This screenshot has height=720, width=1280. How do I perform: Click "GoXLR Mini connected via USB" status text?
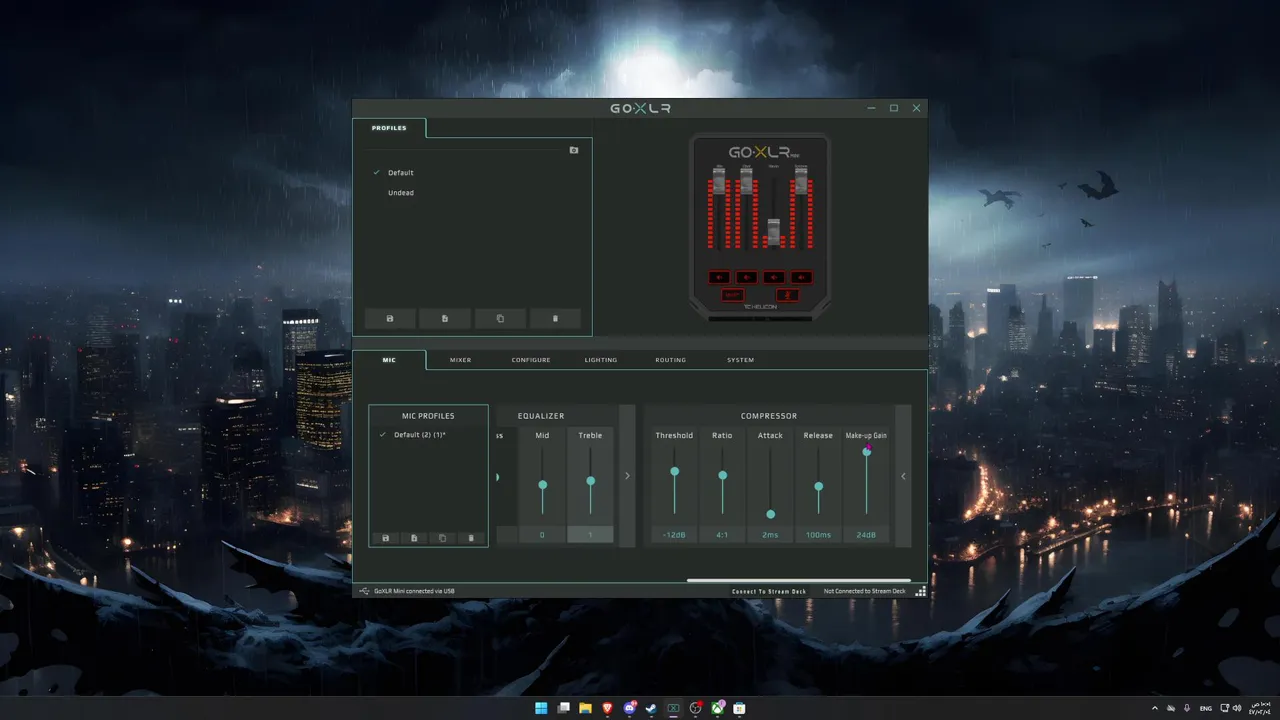tap(415, 591)
